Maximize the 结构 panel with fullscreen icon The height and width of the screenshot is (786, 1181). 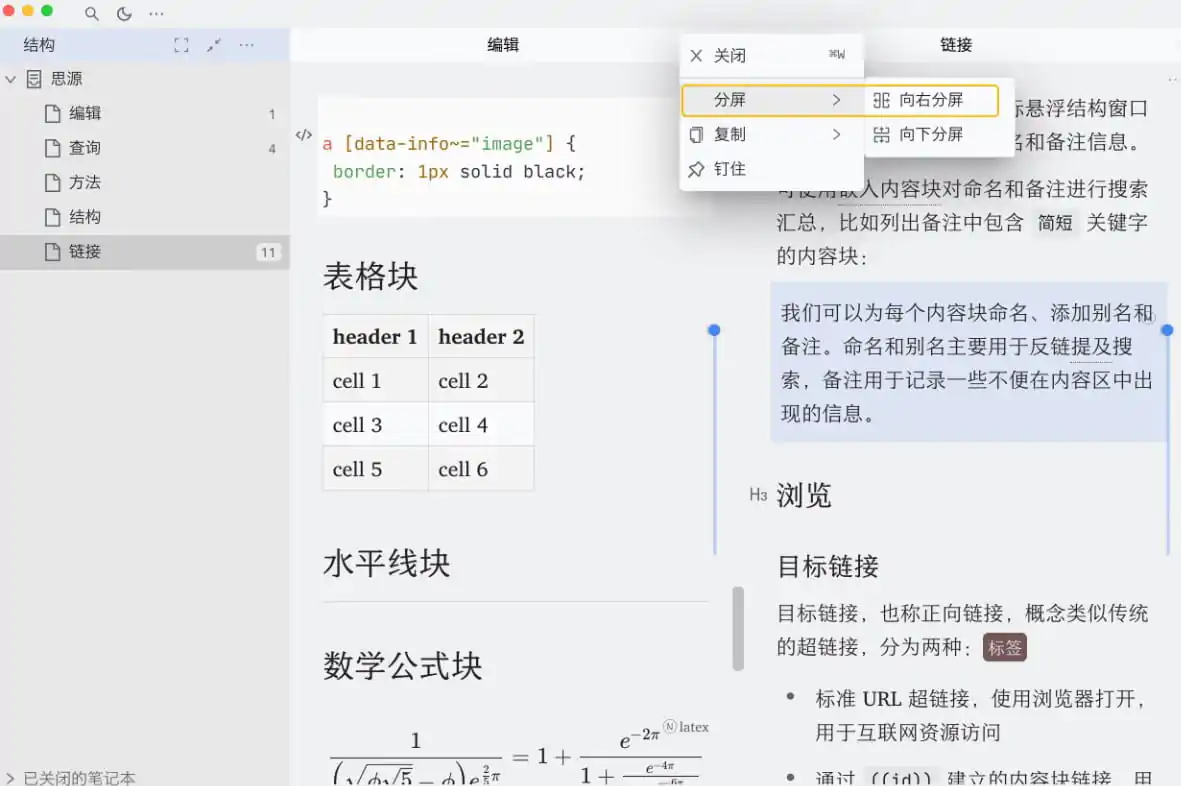click(x=181, y=44)
